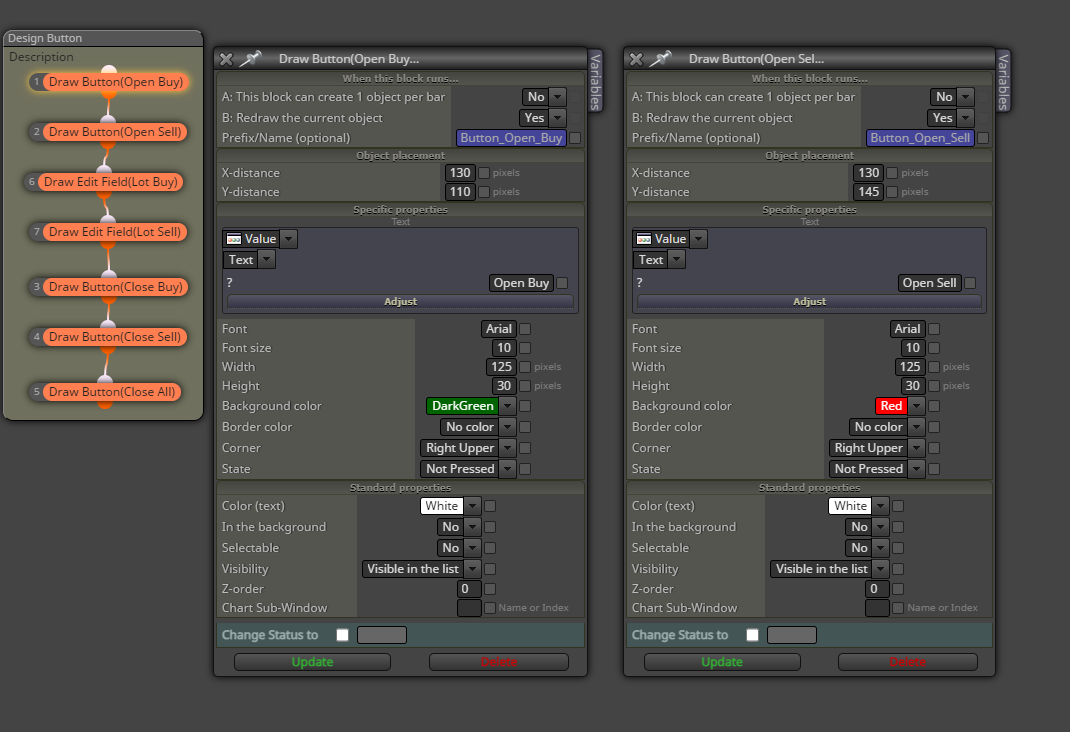Toggle the Y-distance checkbox in the Open Sell panel
This screenshot has height=732, width=1070.
(892, 192)
